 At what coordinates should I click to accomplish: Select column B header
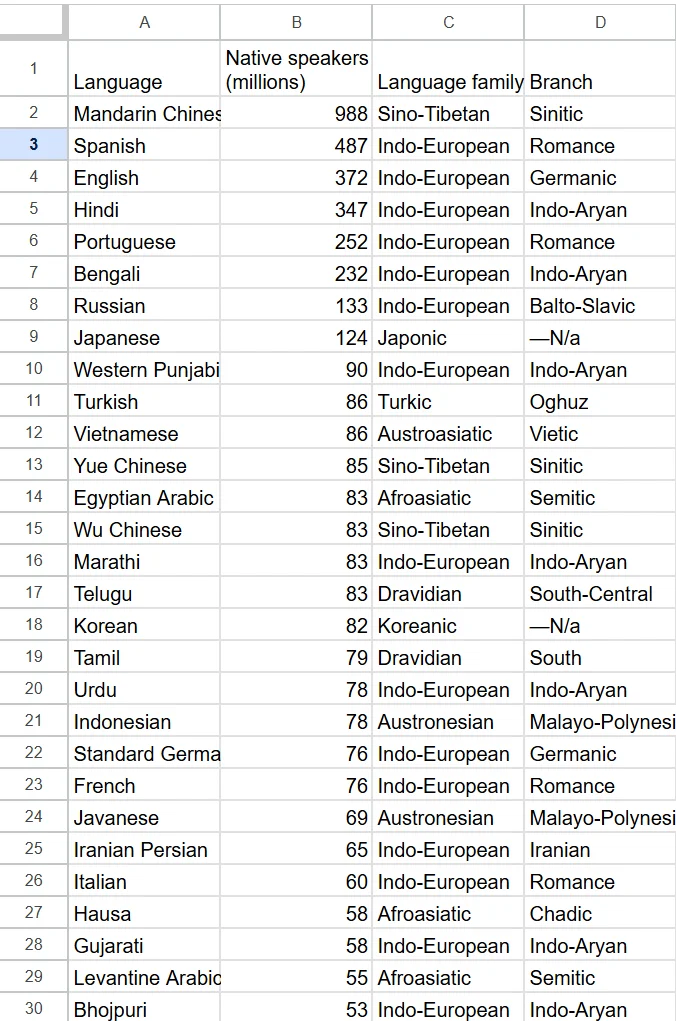point(296,22)
